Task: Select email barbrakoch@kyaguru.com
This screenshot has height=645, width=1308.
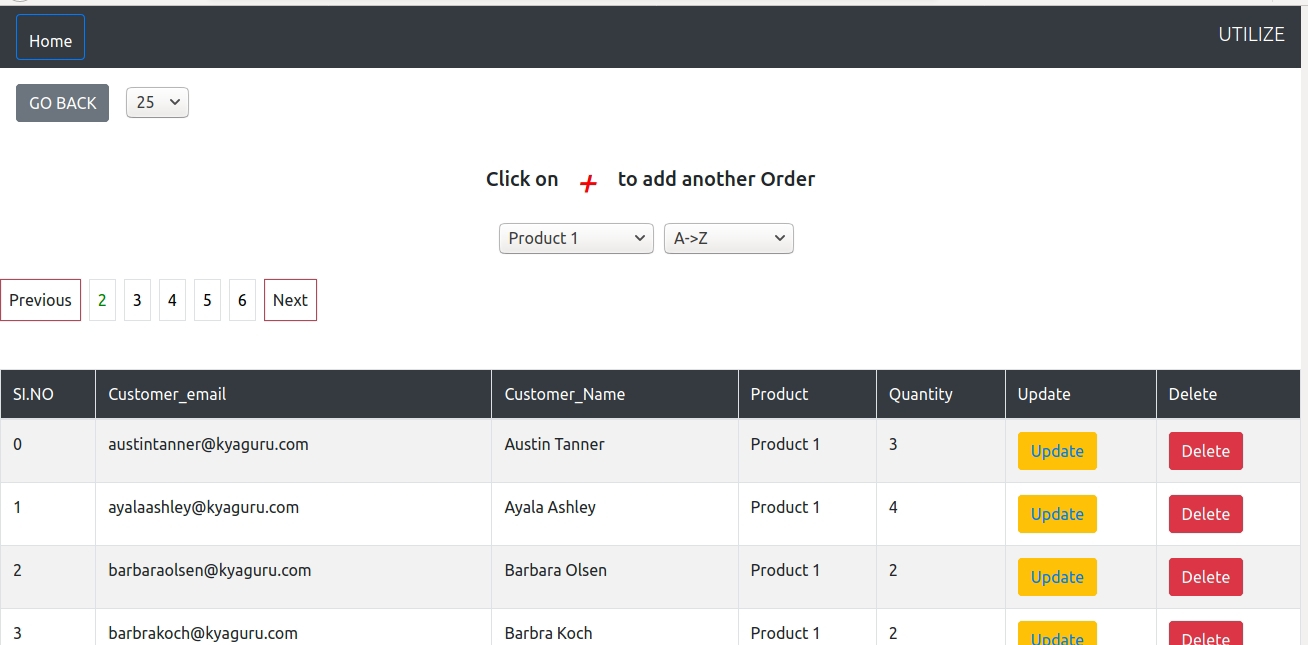Action: pyautogui.click(x=203, y=633)
